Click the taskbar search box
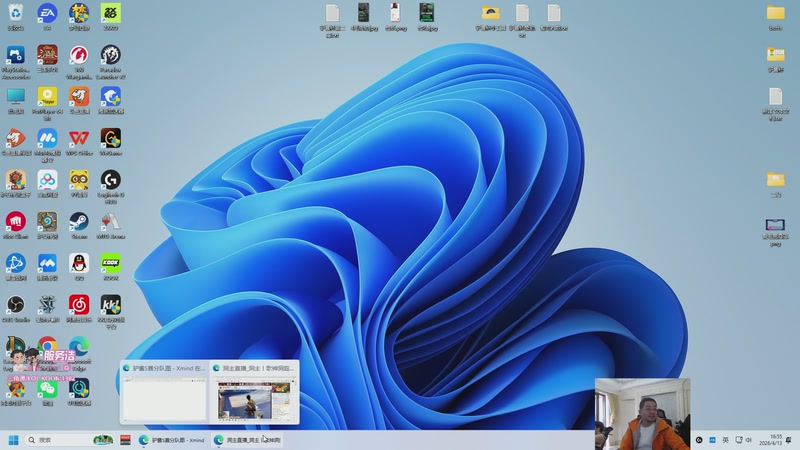 (69, 440)
